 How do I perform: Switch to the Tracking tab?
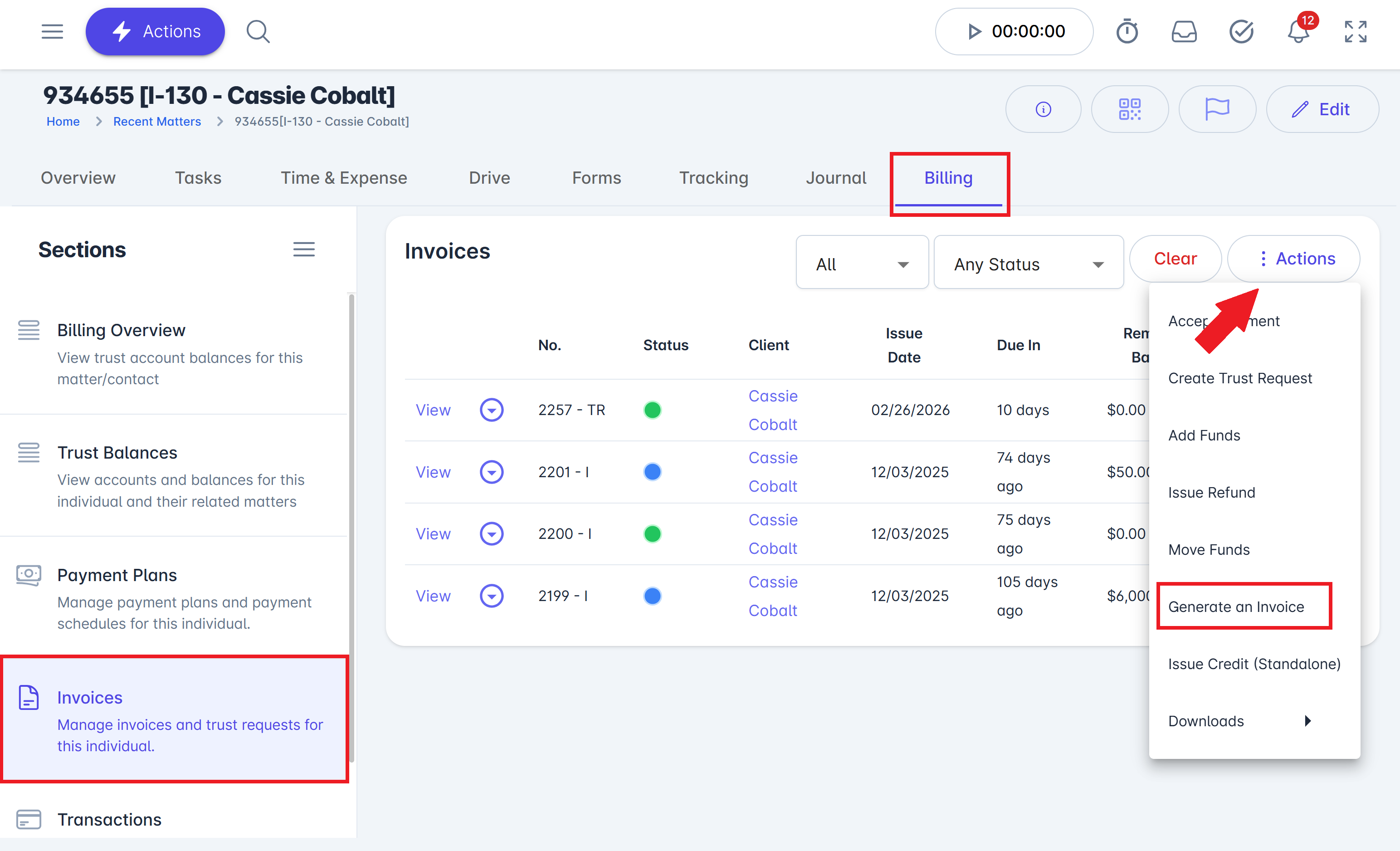tap(714, 178)
